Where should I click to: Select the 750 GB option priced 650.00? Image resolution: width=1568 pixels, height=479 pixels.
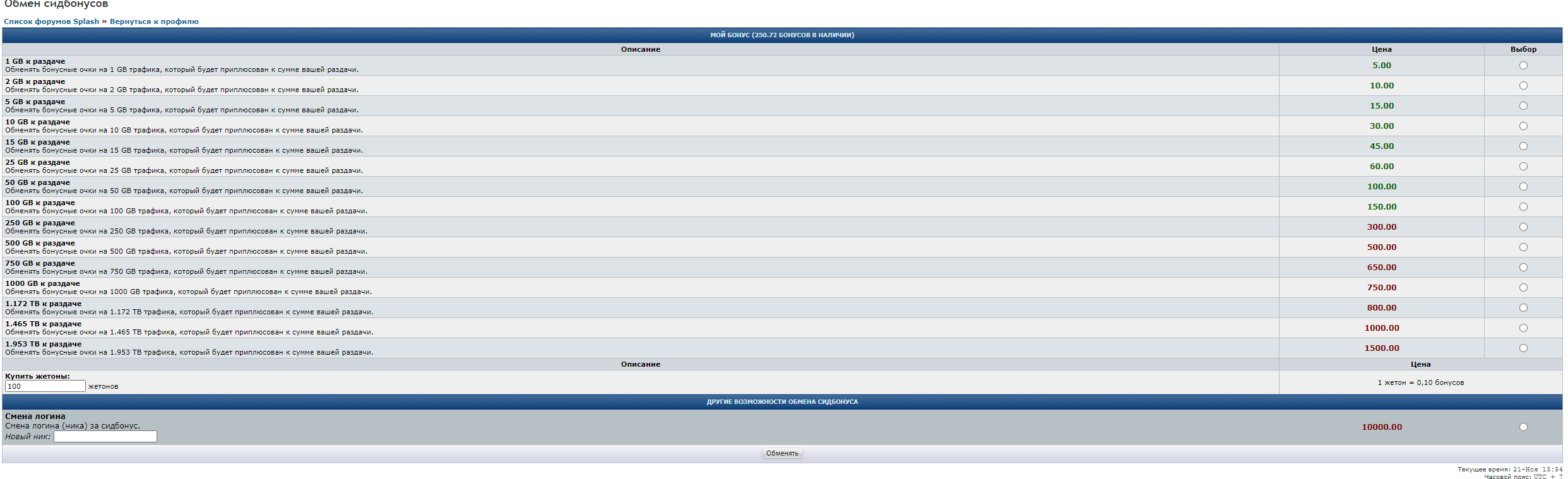[x=1523, y=268]
